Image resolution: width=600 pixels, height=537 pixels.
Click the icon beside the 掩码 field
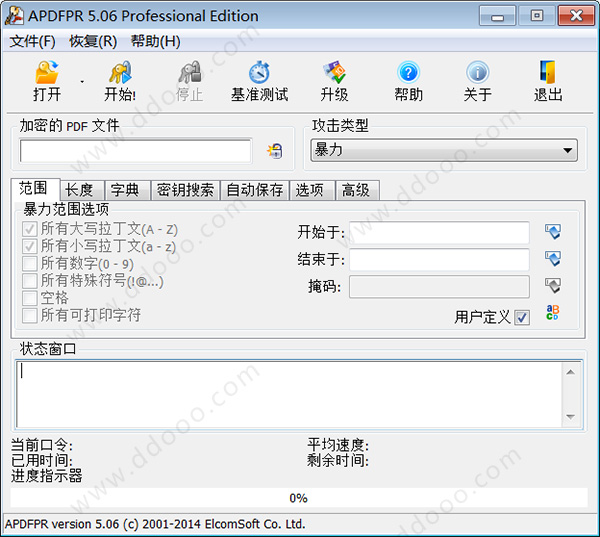coord(553,285)
